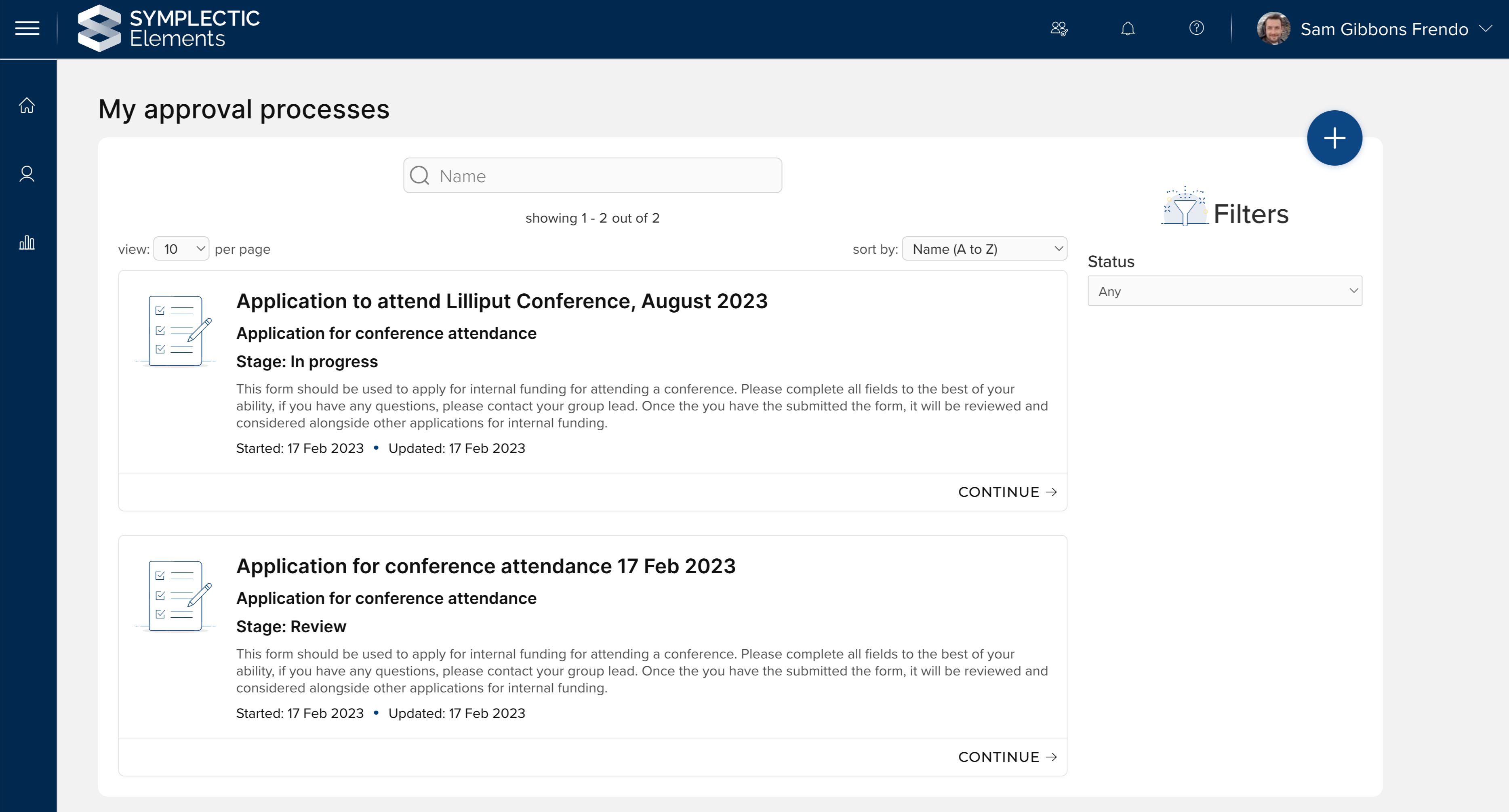Start a new approval process with plus button
1509x812 pixels.
click(1334, 138)
